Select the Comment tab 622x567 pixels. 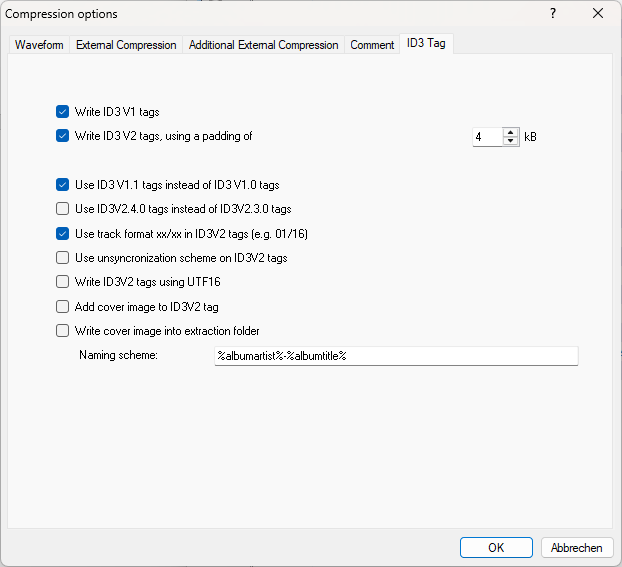[372, 45]
